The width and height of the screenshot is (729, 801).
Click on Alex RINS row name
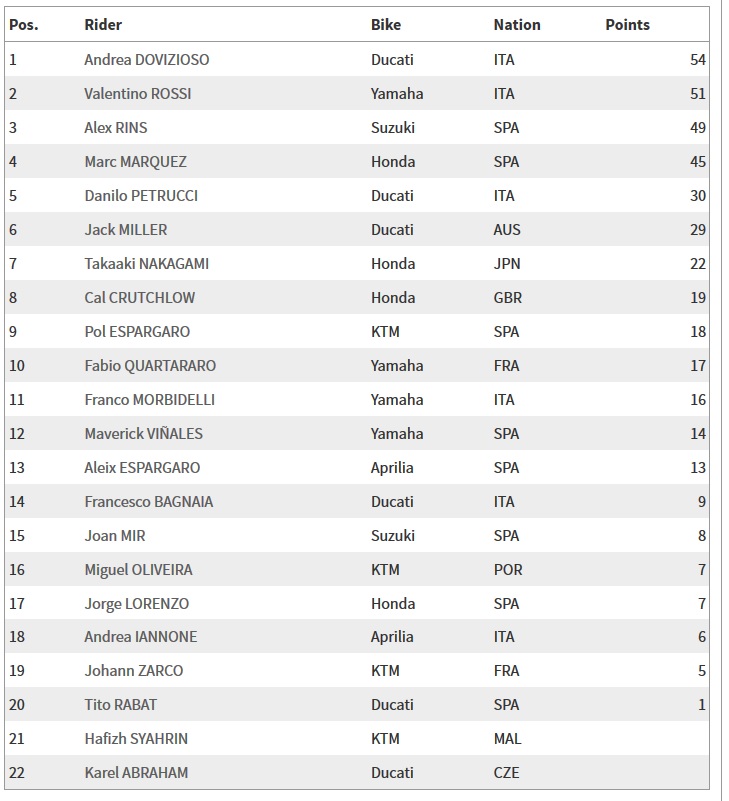click(115, 128)
